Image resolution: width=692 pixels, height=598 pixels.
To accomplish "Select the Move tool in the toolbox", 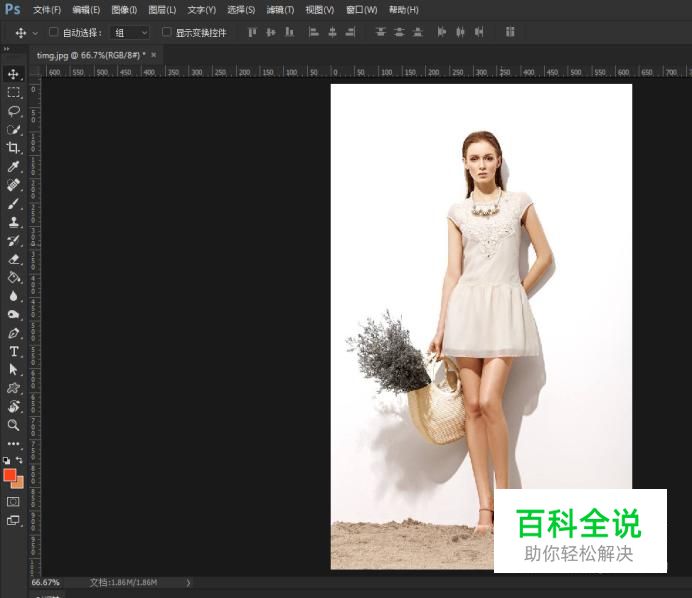I will 14,74.
